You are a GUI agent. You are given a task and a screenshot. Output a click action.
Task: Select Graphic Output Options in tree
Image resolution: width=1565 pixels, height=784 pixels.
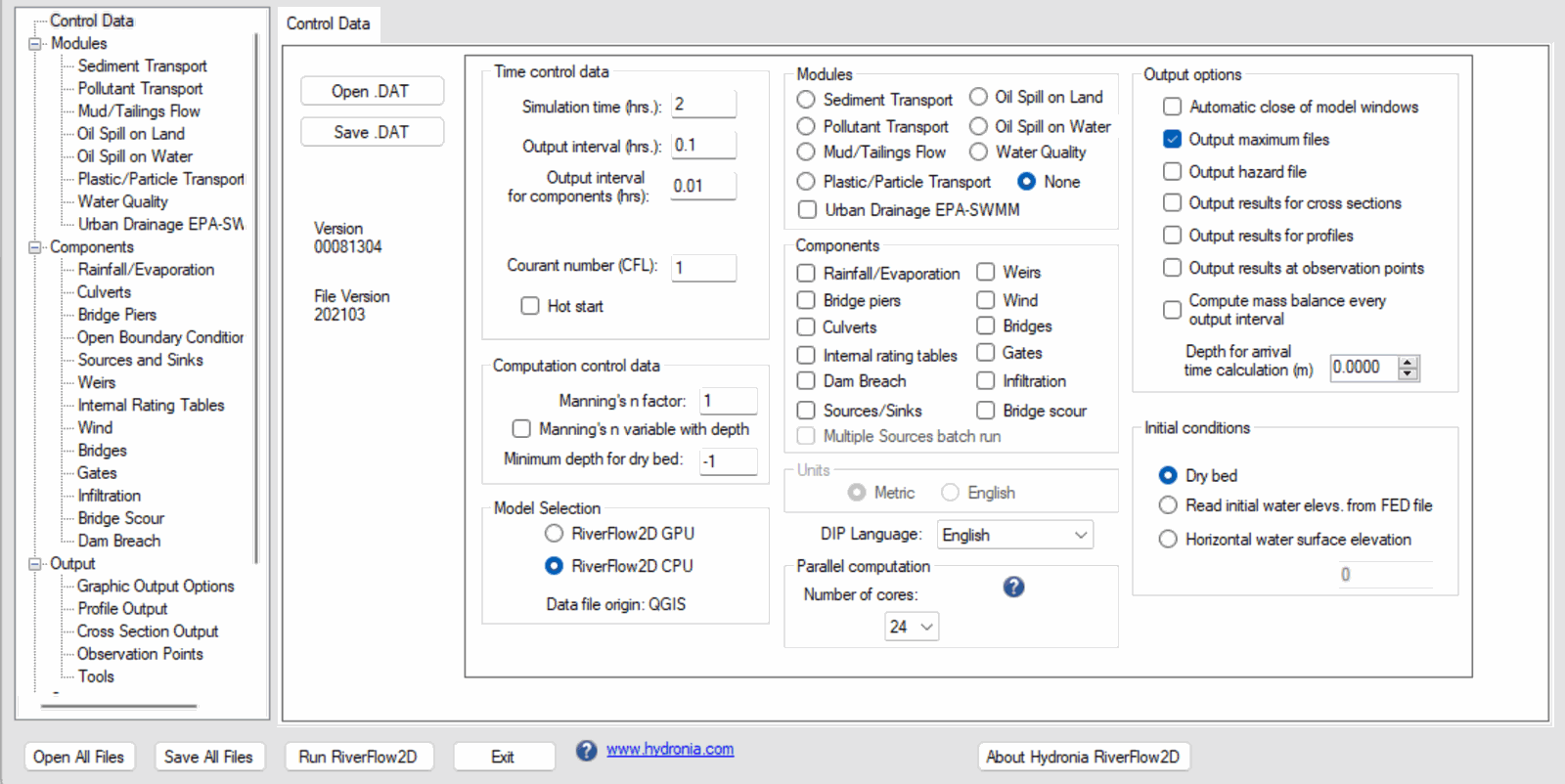coord(156,587)
